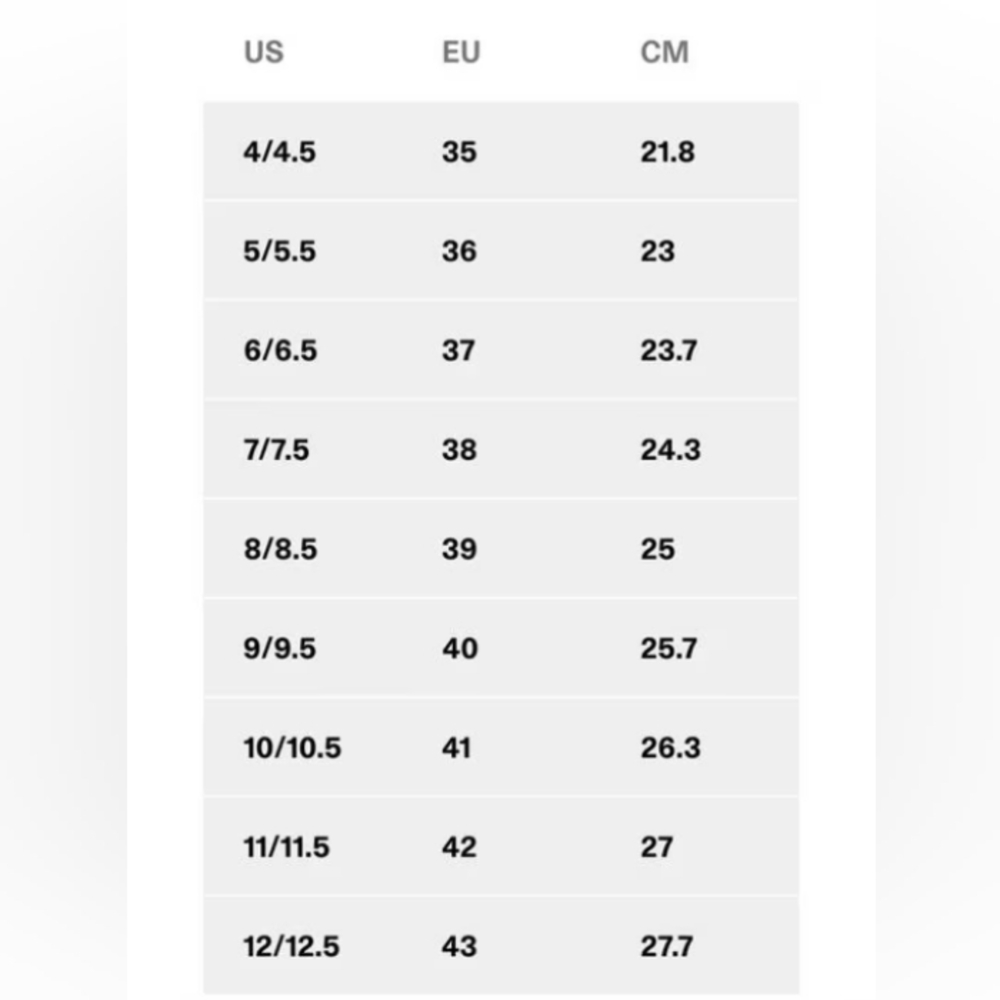
Task: Click the CM column header
Action: click(x=664, y=52)
